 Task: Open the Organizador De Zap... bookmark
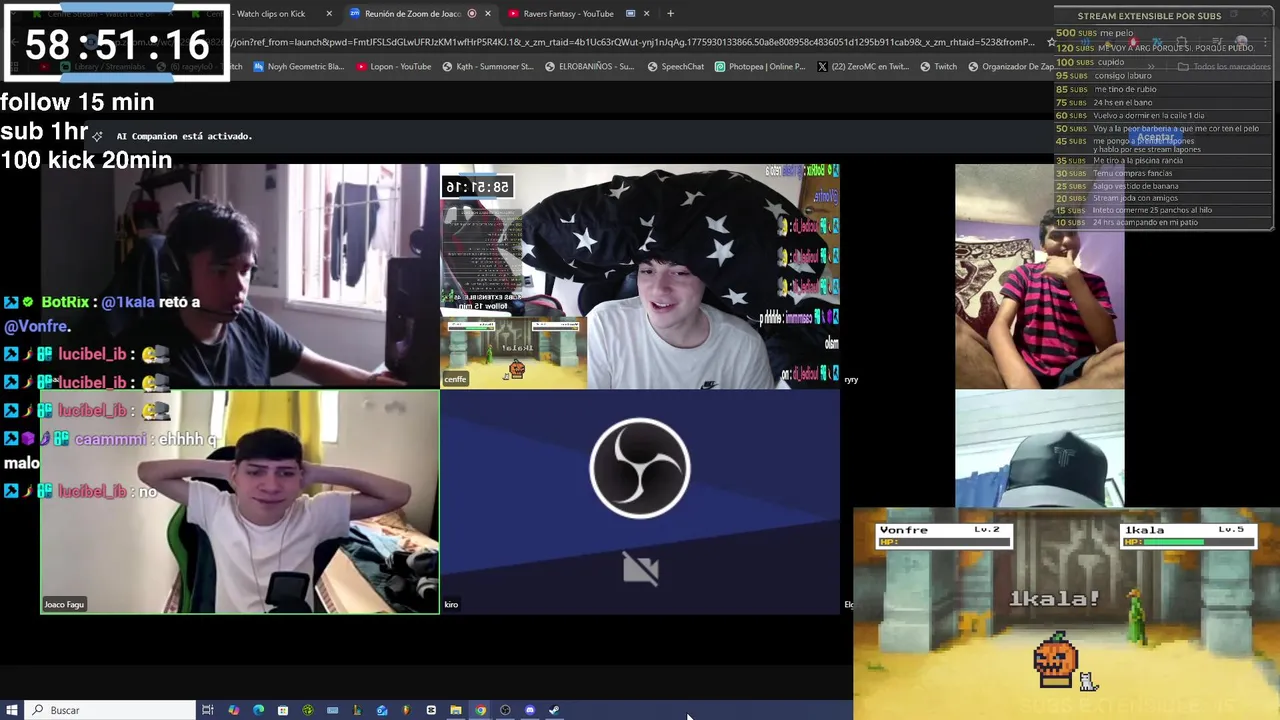pos(1011,67)
